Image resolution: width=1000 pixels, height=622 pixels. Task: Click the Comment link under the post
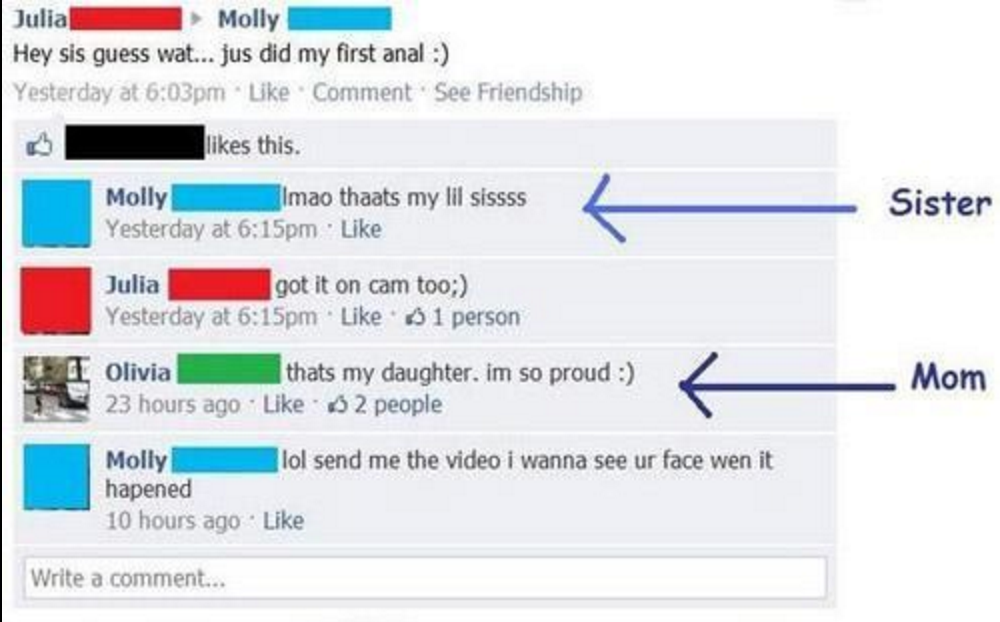point(362,93)
